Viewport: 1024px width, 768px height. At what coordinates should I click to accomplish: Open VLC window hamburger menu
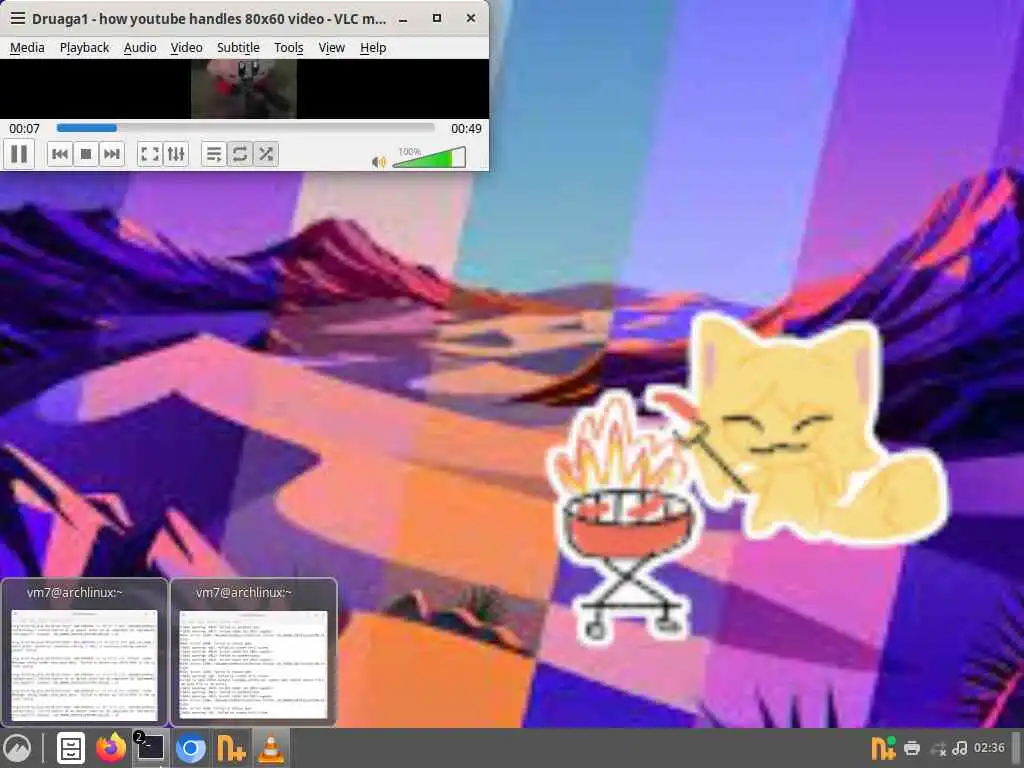[x=18, y=18]
